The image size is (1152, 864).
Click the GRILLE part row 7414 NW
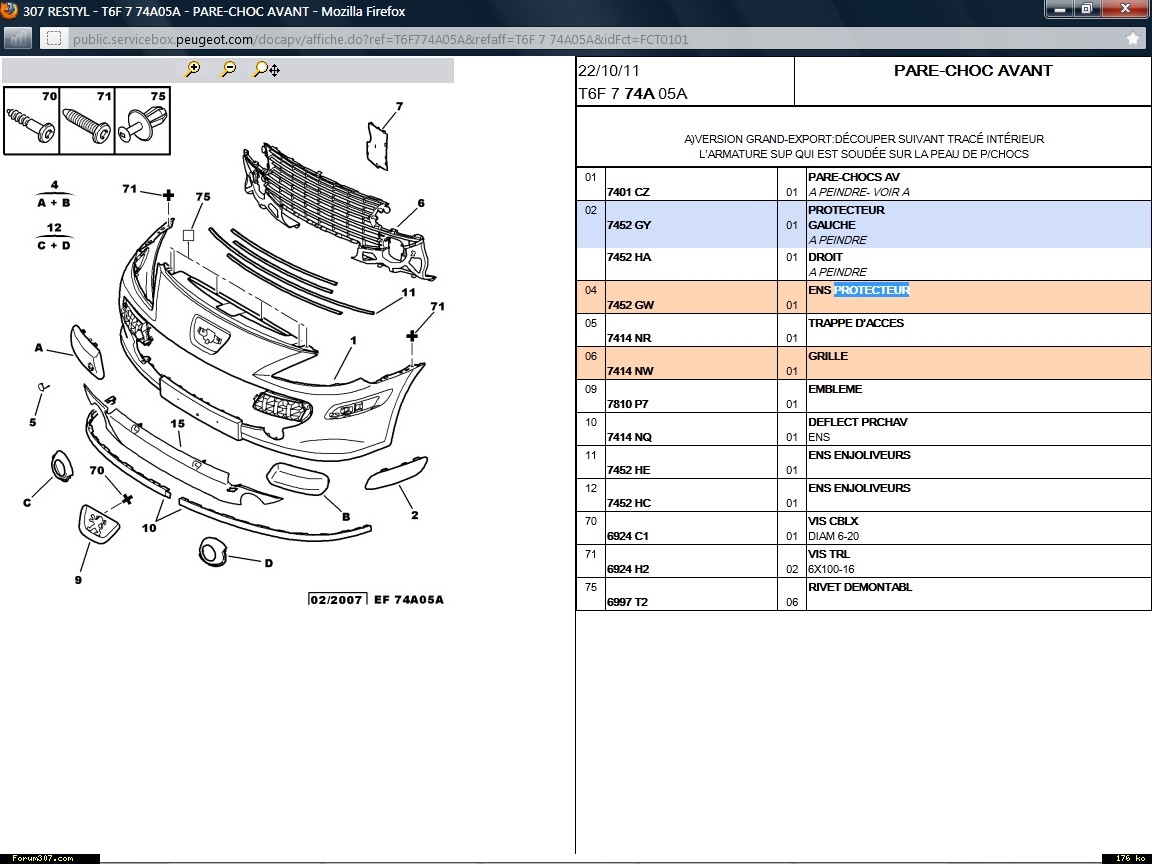(630, 371)
